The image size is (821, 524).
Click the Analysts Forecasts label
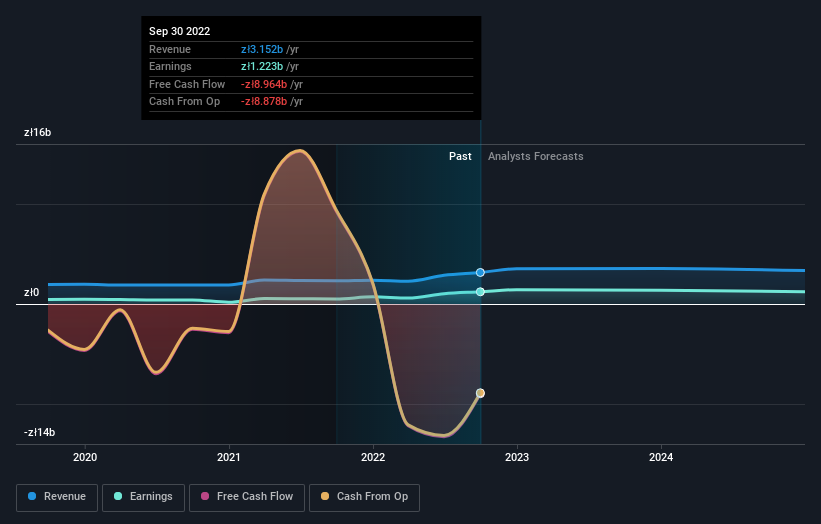536,156
